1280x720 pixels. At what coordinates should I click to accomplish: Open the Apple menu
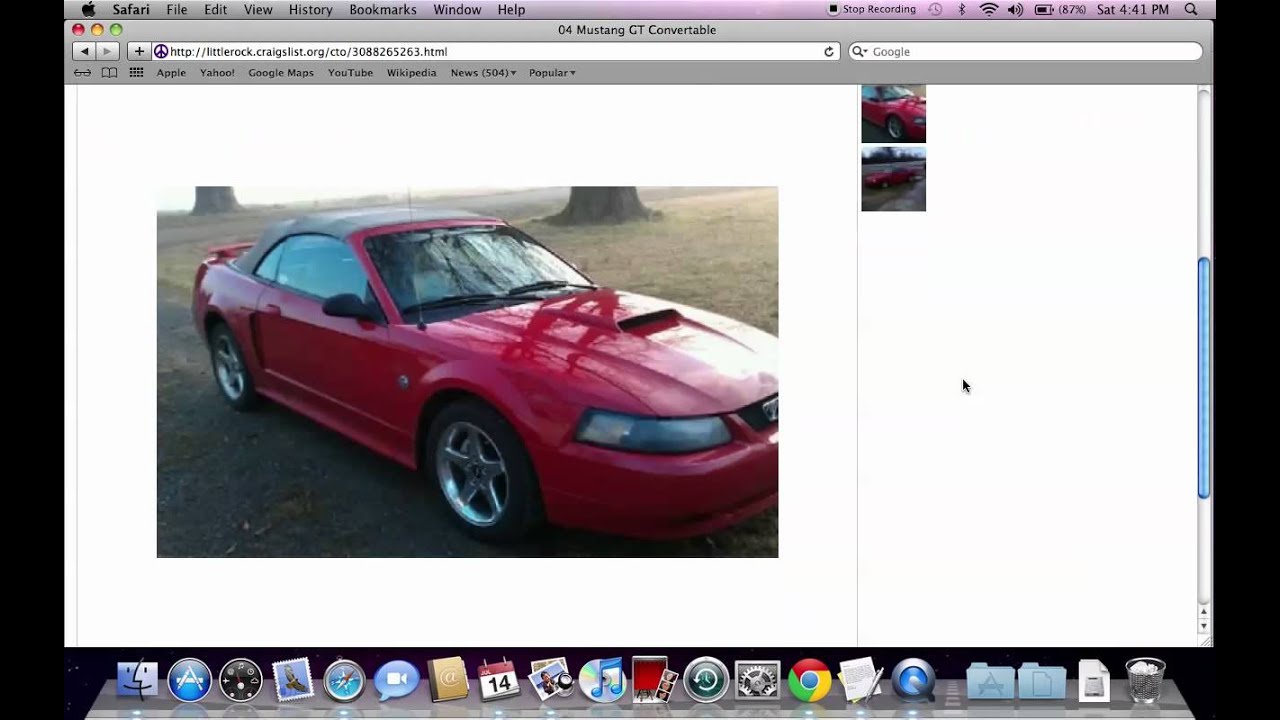click(88, 9)
